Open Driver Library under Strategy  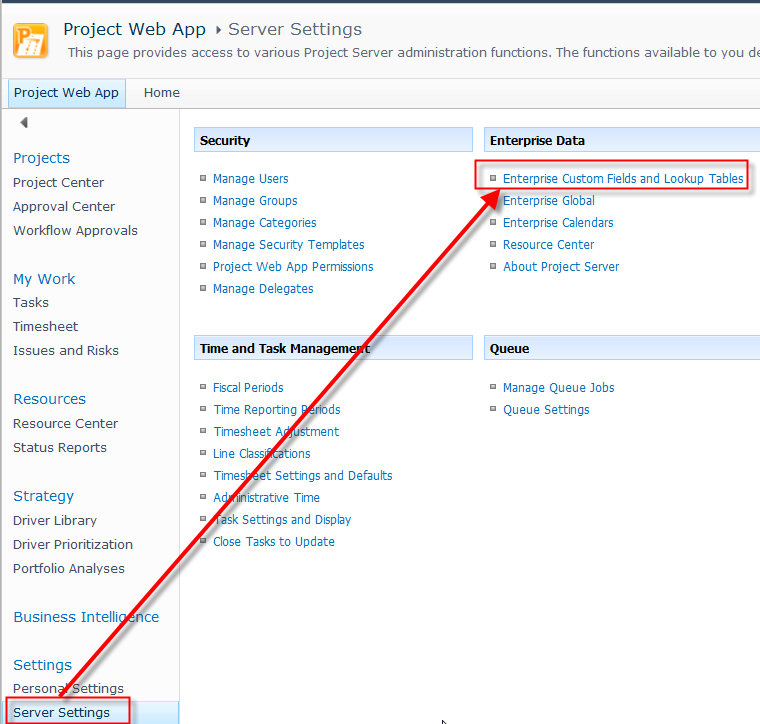tap(55, 521)
